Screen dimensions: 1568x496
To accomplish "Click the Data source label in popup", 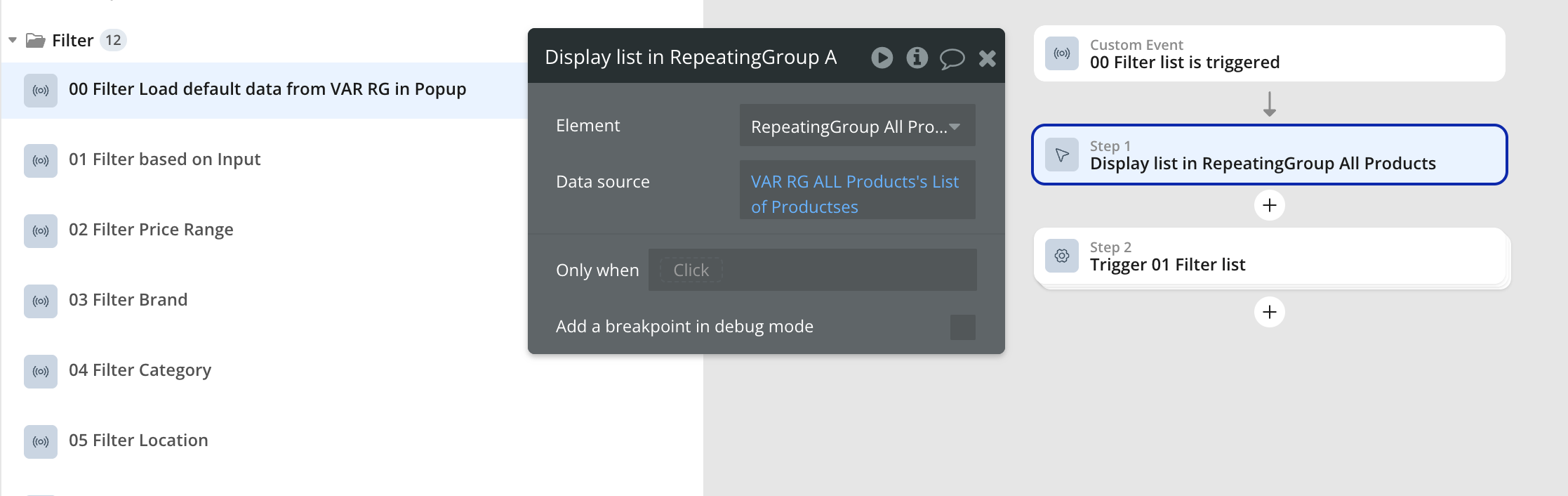I will pyautogui.click(x=603, y=181).
